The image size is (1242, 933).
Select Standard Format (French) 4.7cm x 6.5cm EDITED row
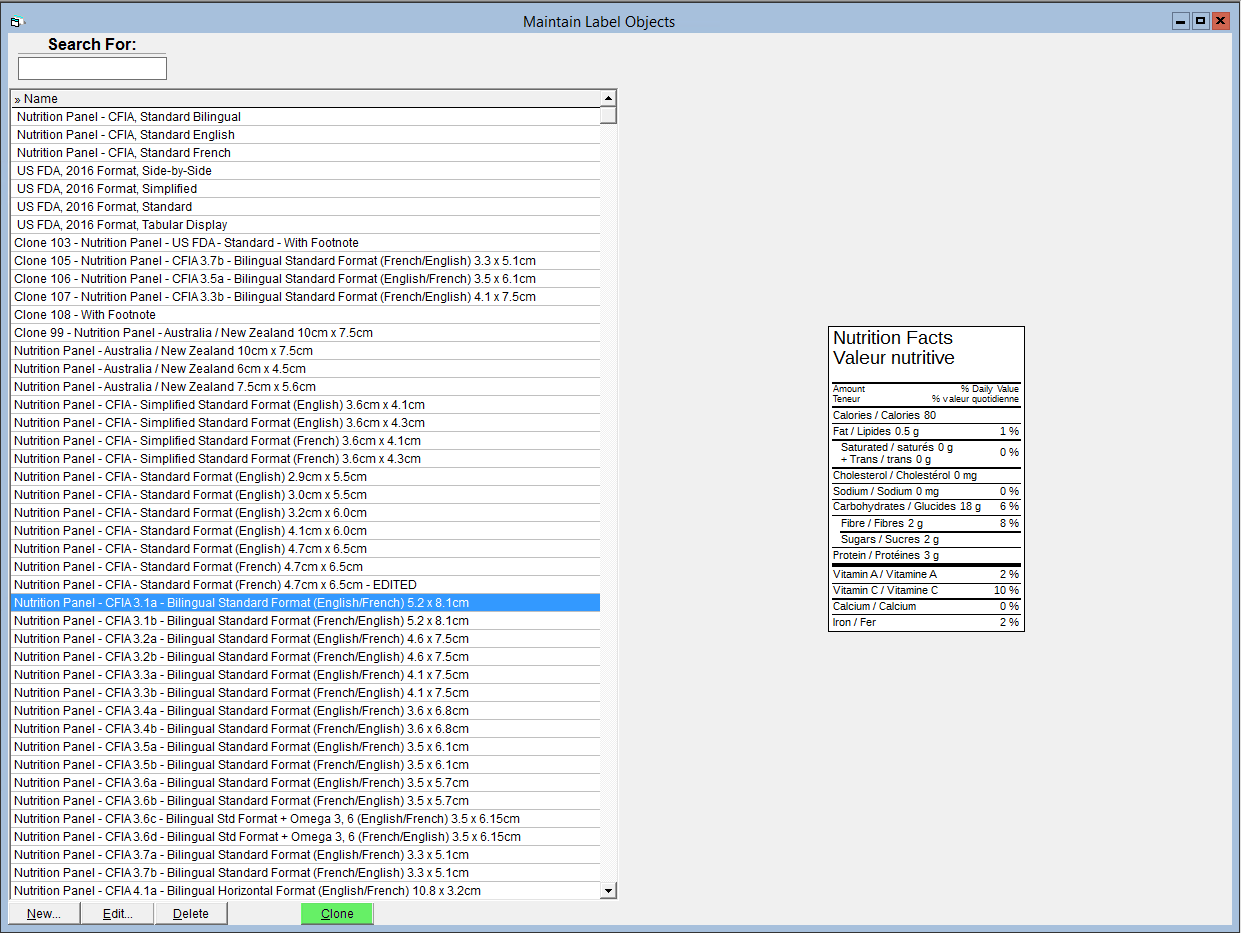[x=306, y=585]
